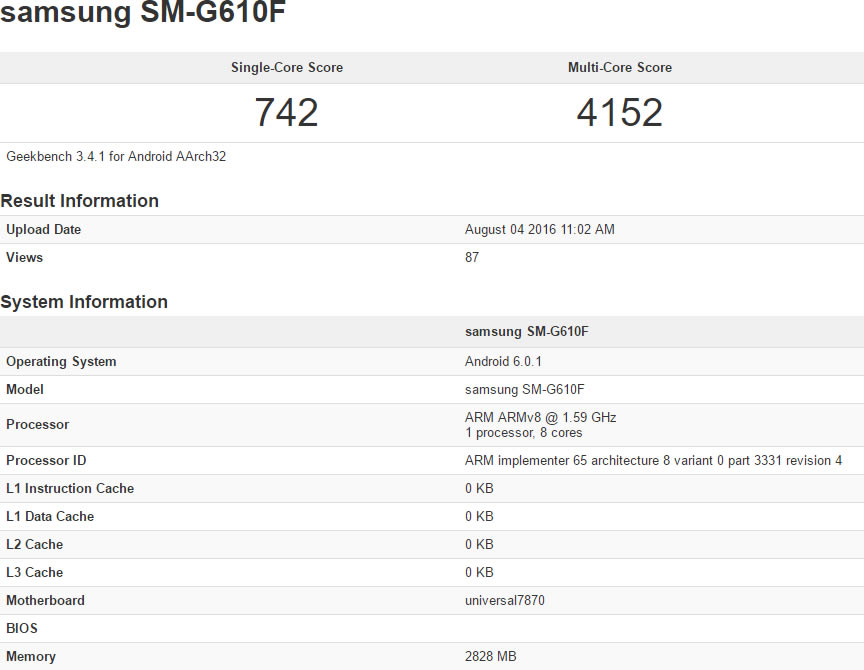The width and height of the screenshot is (864, 670).
Task: Click the Upload Date row label
Action: (44, 230)
